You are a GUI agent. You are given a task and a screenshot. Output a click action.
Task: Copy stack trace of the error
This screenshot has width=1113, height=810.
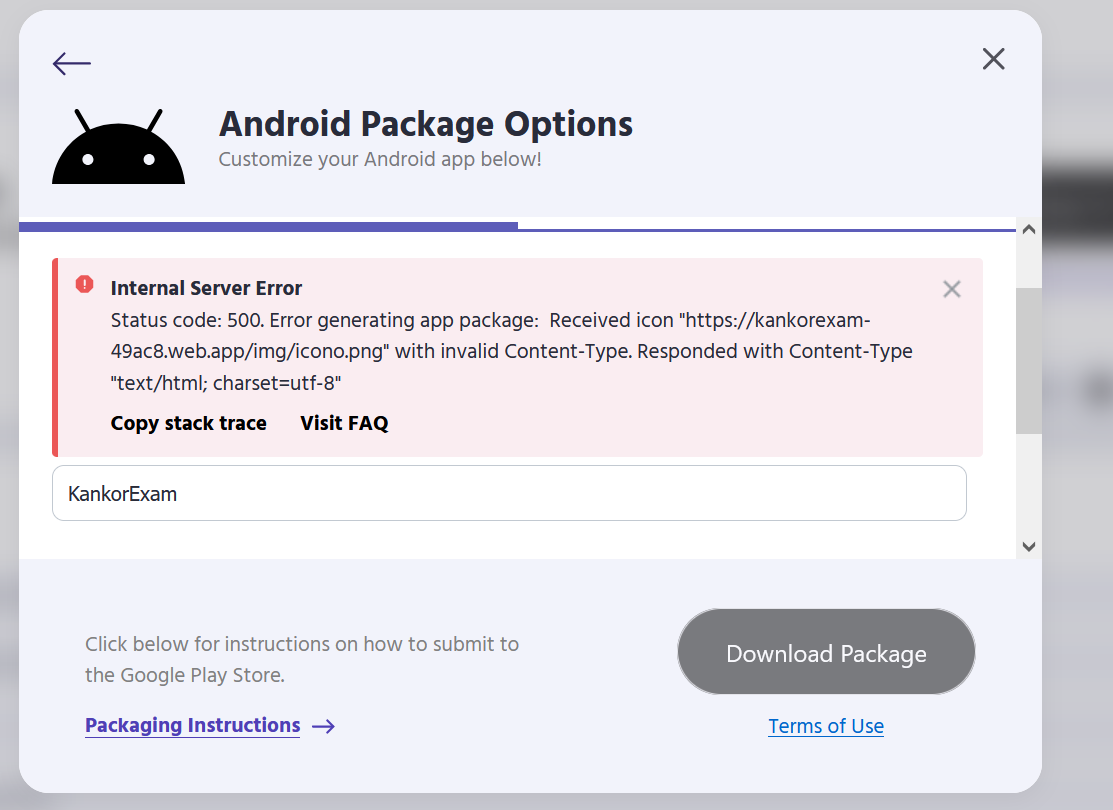coord(189,423)
